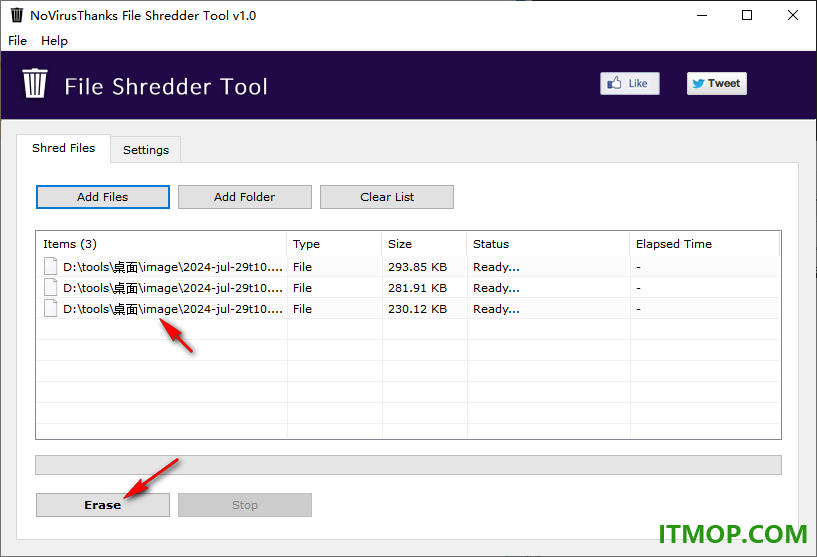
Task: Click the Add Folder button
Action: point(245,197)
